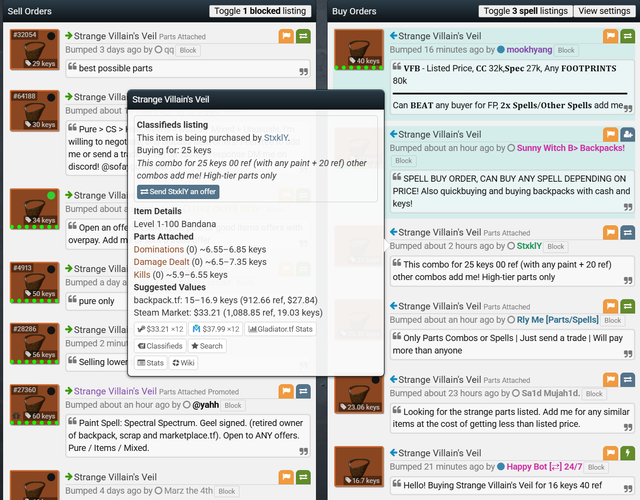Open the #32054 item thumbnail priced 29 keys
The width and height of the screenshot is (640, 500).
click(35, 49)
